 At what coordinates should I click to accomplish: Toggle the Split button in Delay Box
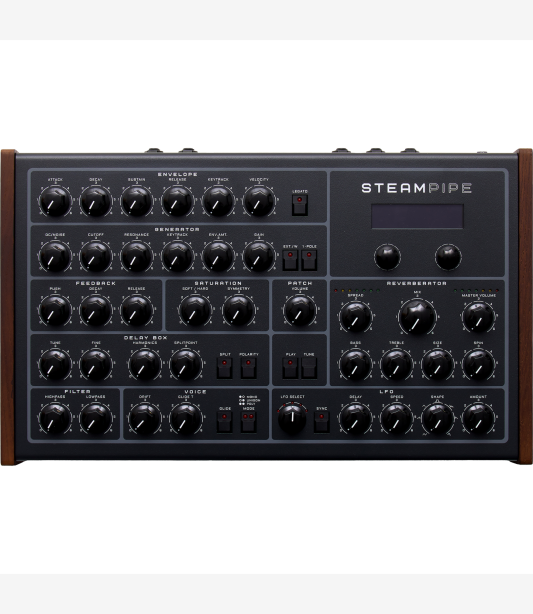[224, 368]
